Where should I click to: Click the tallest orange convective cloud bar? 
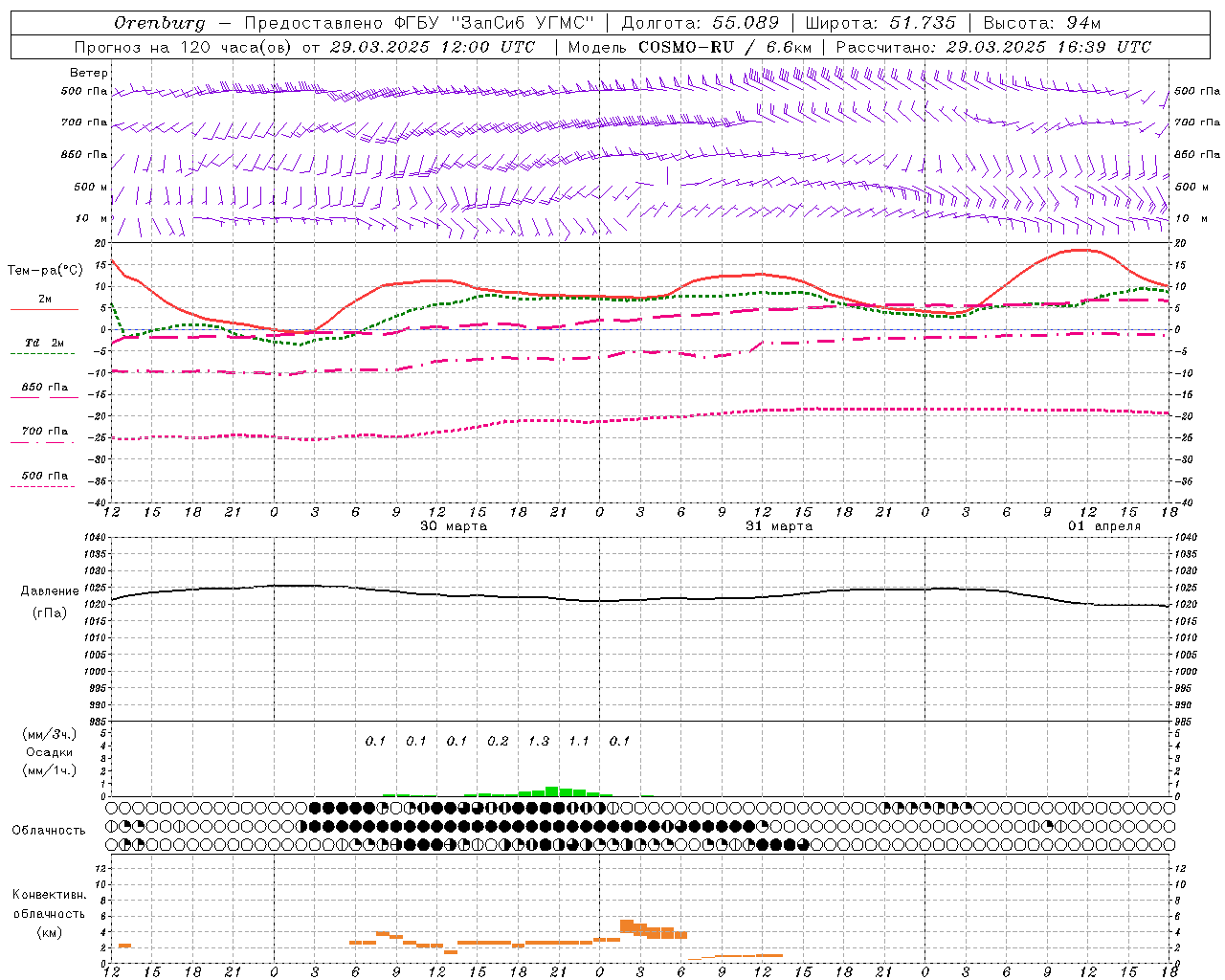[627, 926]
